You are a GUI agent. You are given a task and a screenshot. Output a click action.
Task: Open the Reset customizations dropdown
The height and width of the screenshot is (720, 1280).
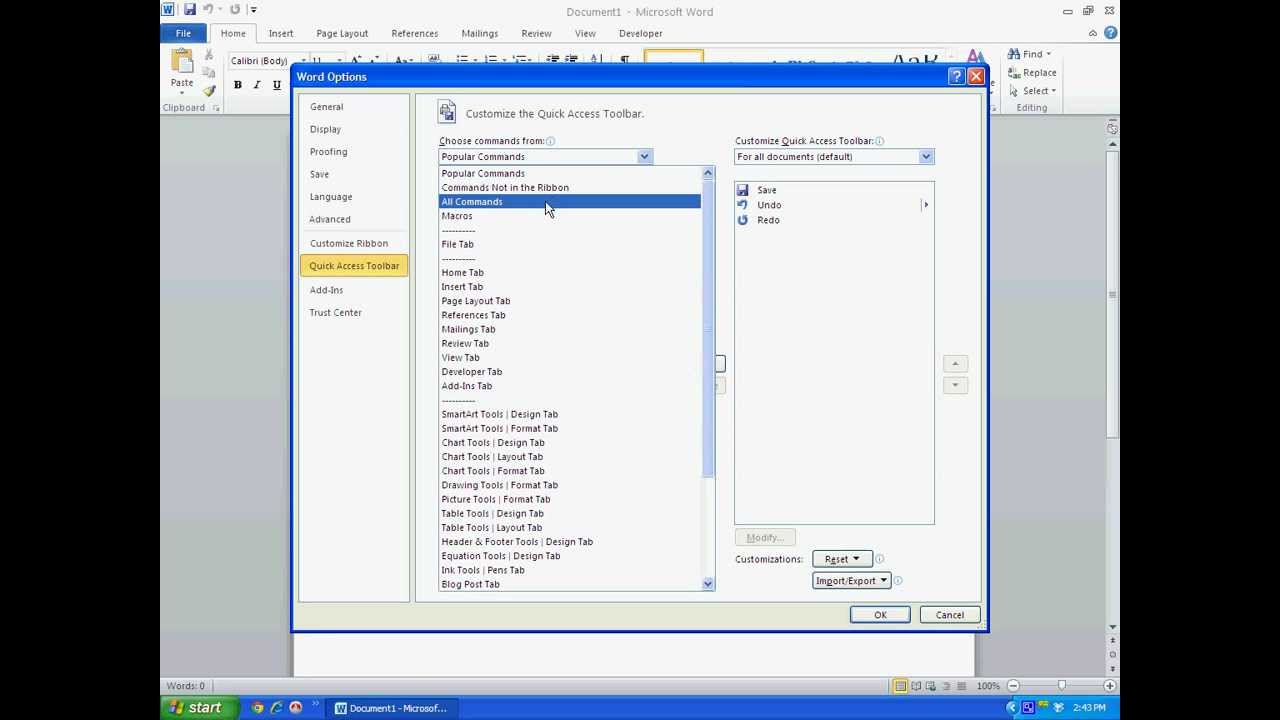click(842, 559)
